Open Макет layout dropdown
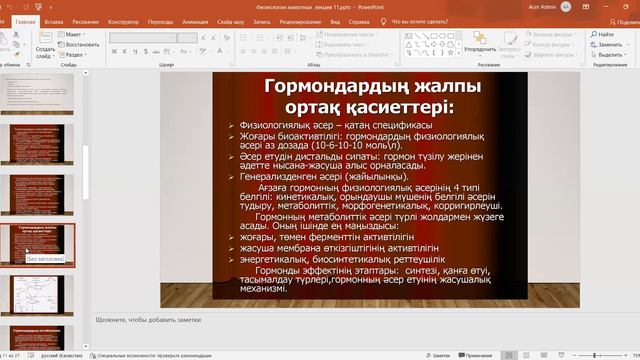 pyautogui.click(x=71, y=35)
